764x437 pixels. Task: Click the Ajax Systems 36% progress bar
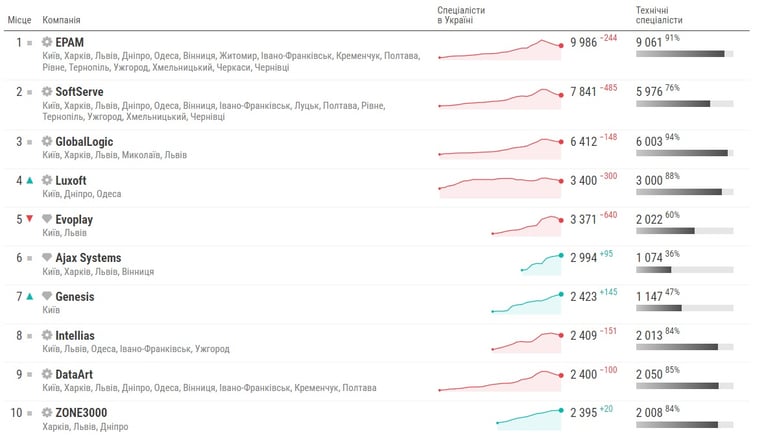(x=685, y=270)
